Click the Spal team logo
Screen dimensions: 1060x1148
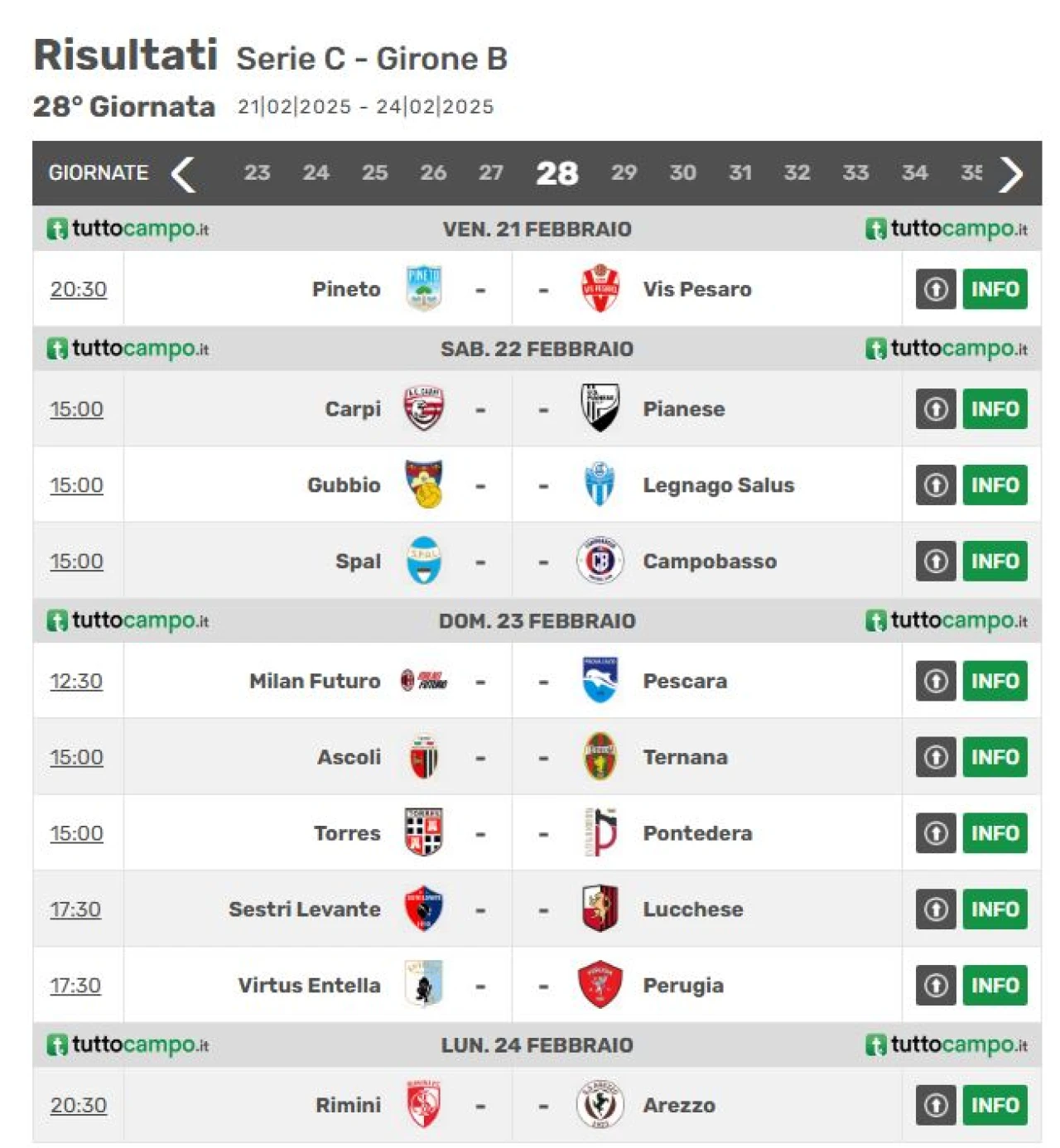[424, 561]
